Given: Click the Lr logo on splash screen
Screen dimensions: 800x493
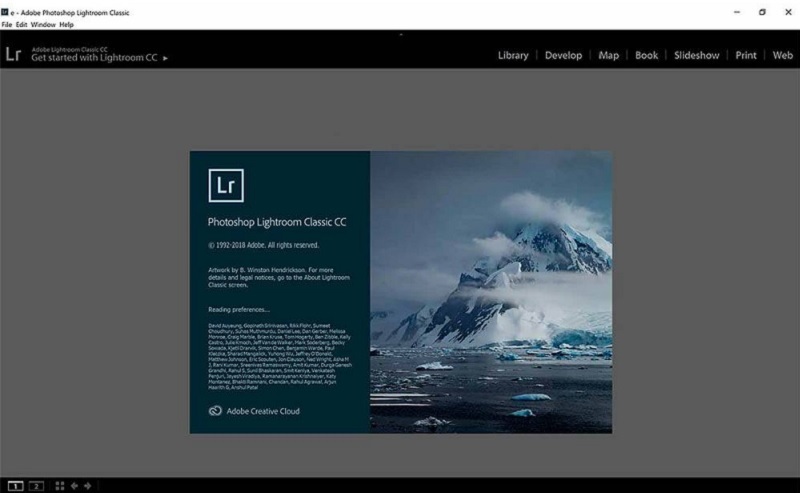Looking at the screenshot, I should pos(226,185).
